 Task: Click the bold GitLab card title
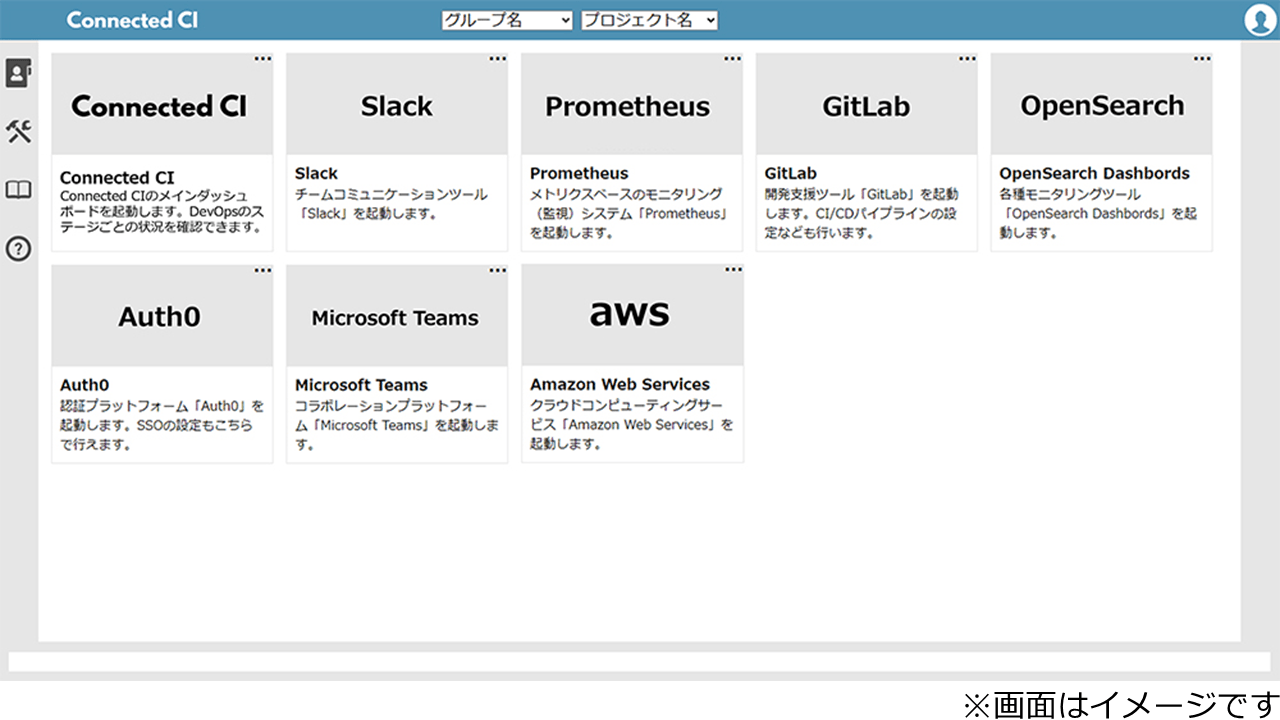click(x=791, y=174)
